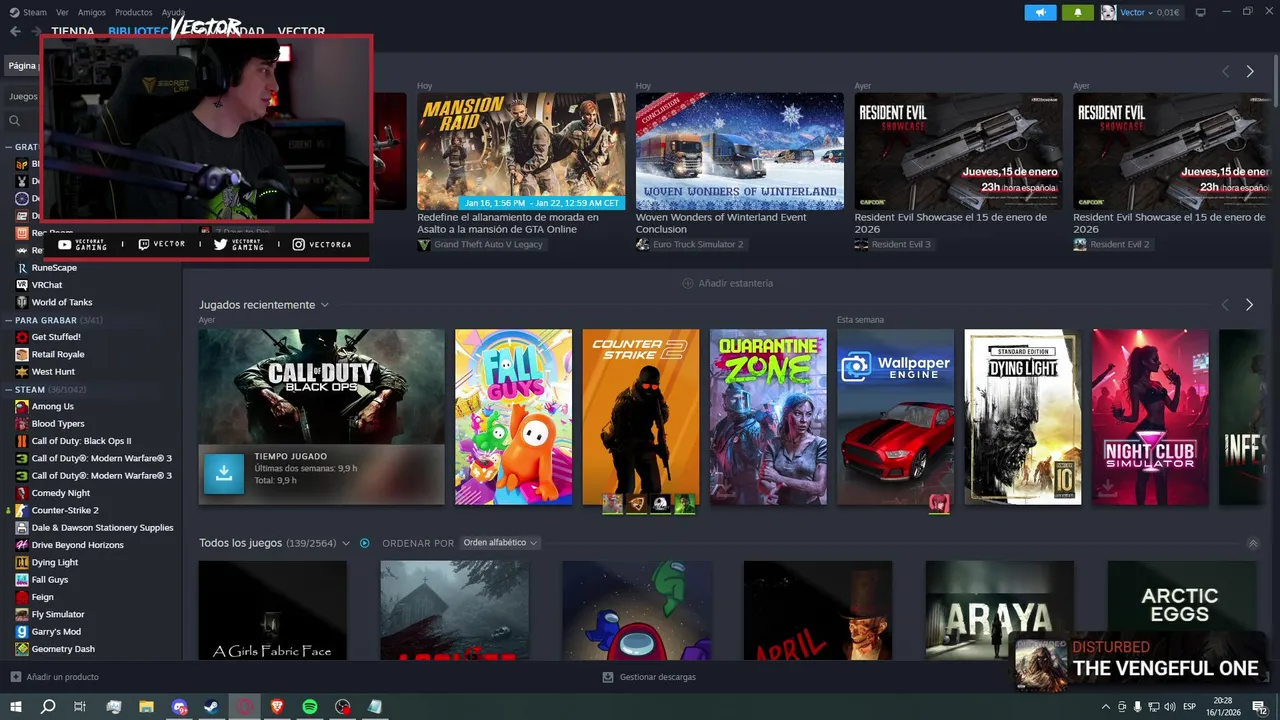
Task: Open Night Club Simulator cover
Action: tap(1150, 417)
